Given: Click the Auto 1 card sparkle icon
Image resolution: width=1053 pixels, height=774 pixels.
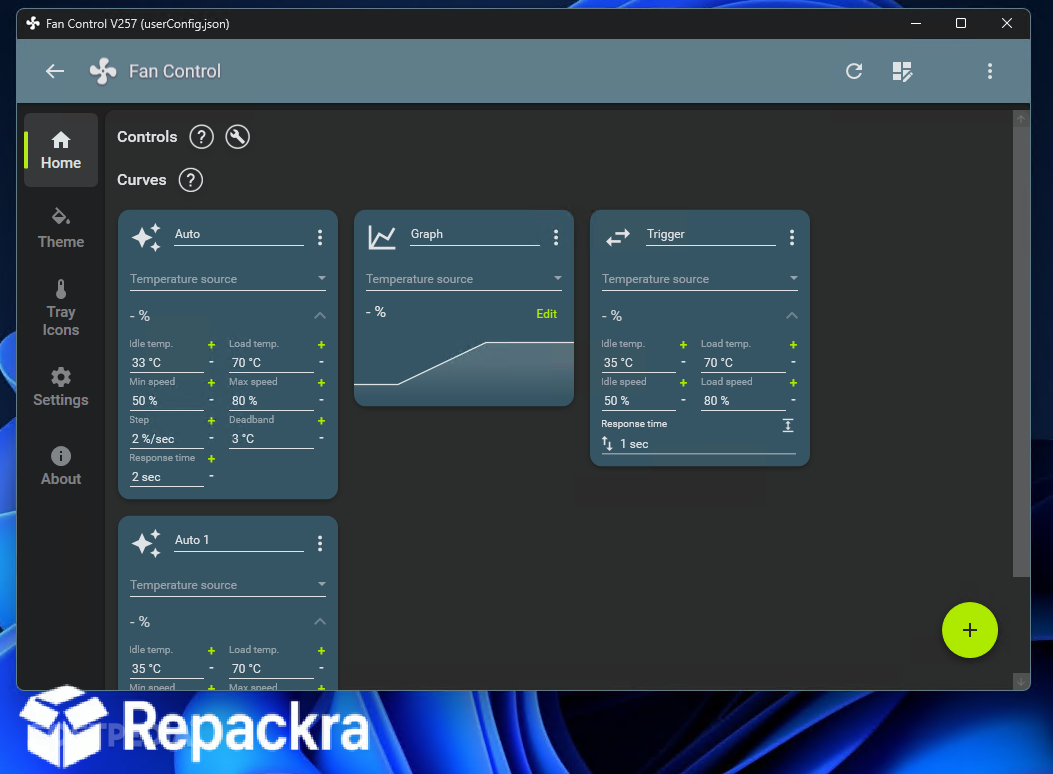Looking at the screenshot, I should pyautogui.click(x=146, y=544).
